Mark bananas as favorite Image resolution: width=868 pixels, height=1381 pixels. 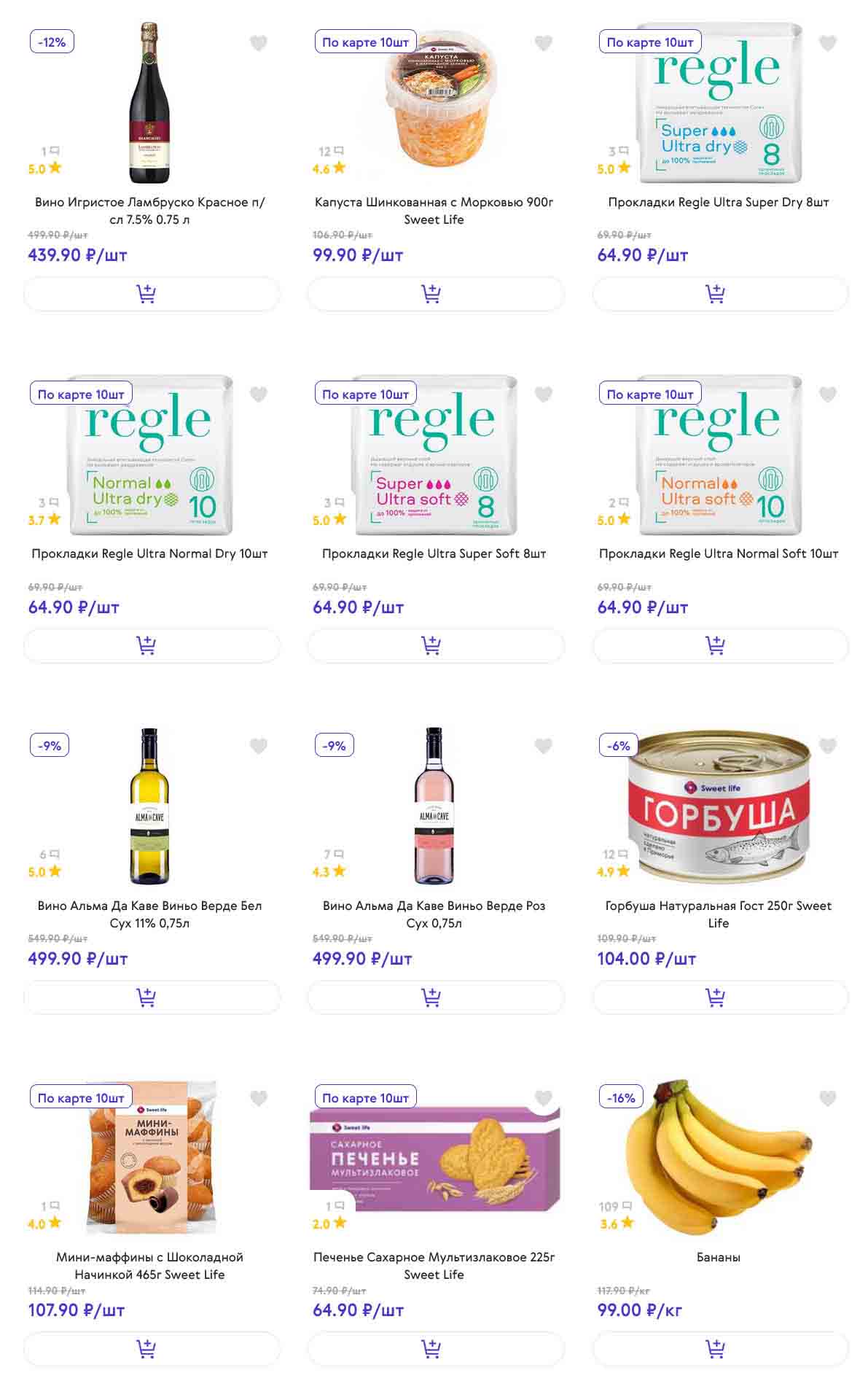828,1098
